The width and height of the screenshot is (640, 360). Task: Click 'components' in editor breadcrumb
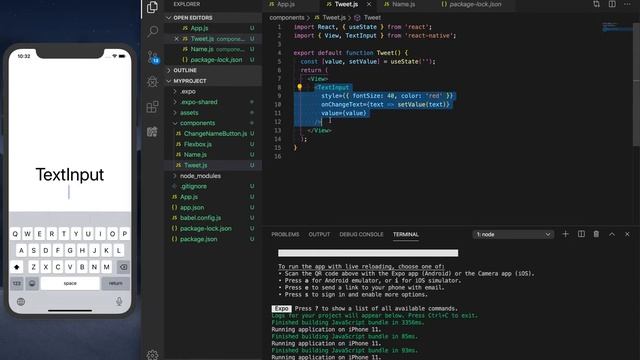pos(287,18)
